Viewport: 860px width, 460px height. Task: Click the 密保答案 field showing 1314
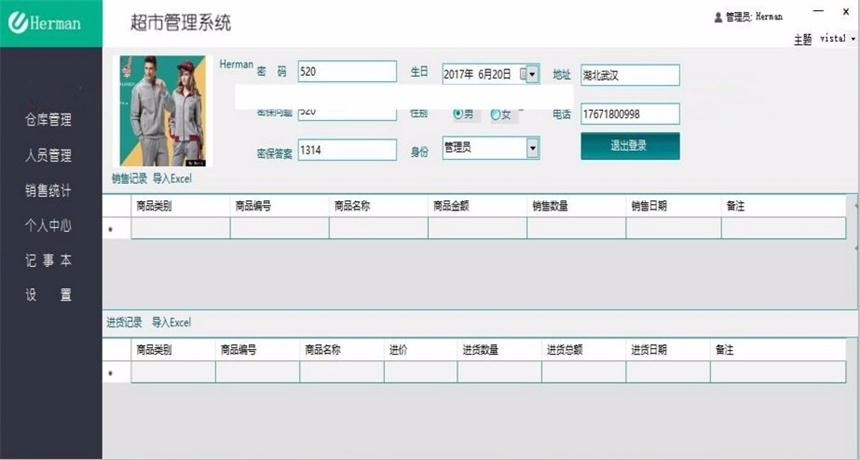347,150
